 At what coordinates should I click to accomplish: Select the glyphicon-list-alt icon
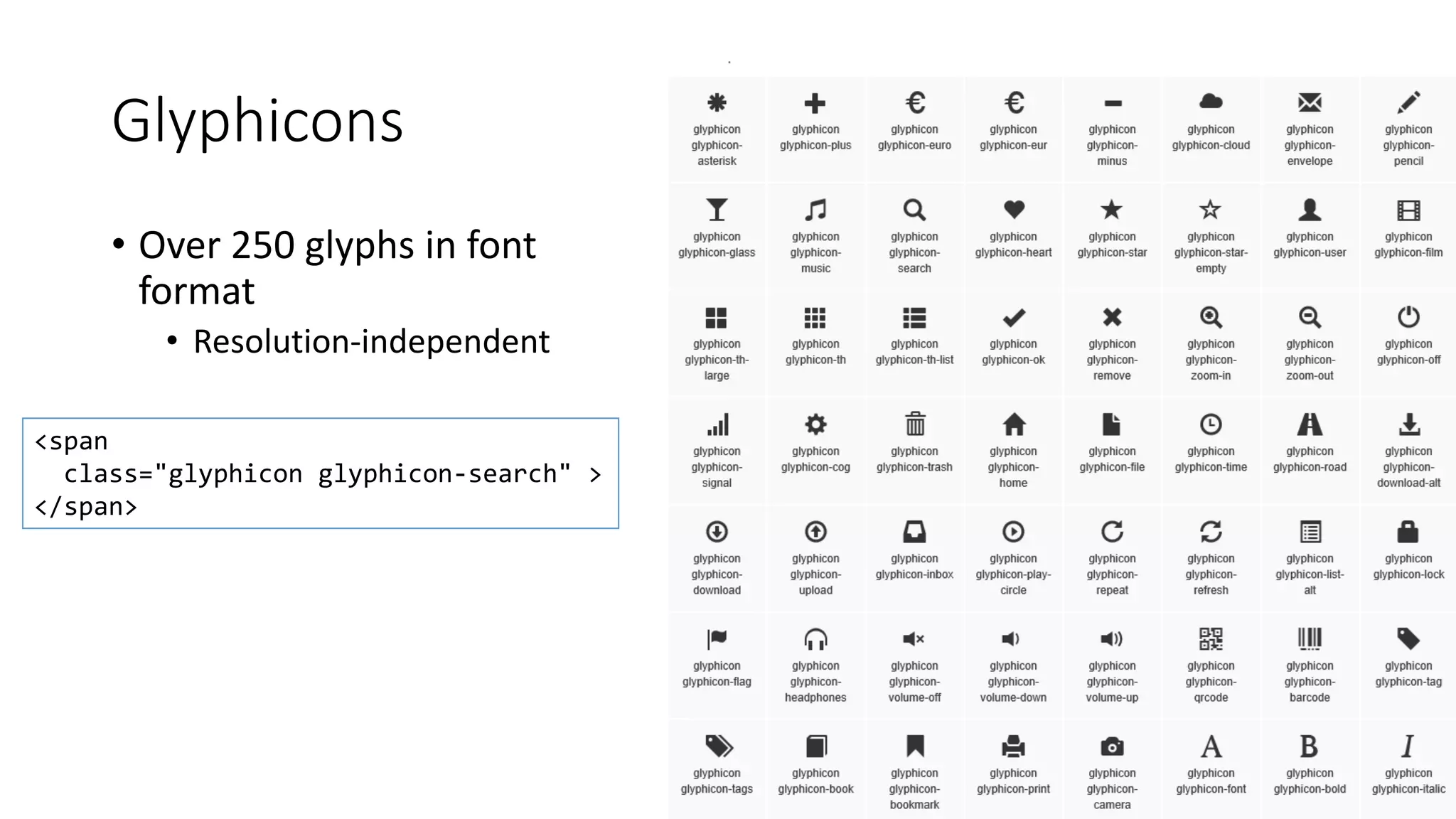[1310, 532]
